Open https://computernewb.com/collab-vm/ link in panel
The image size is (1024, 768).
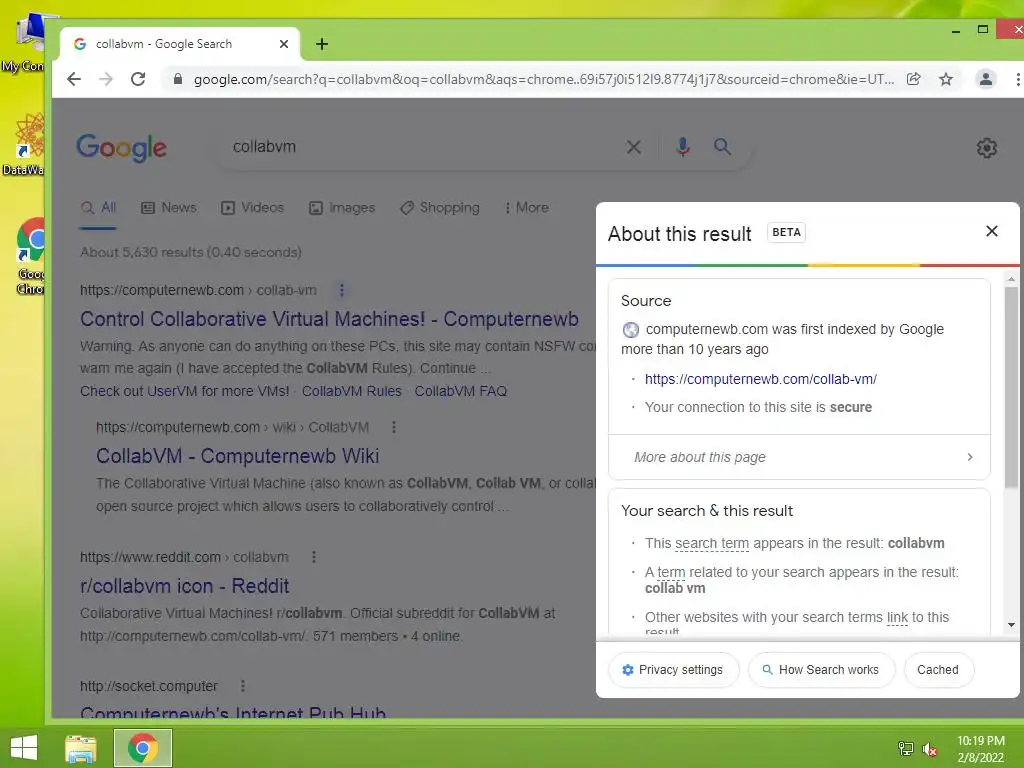(x=761, y=379)
